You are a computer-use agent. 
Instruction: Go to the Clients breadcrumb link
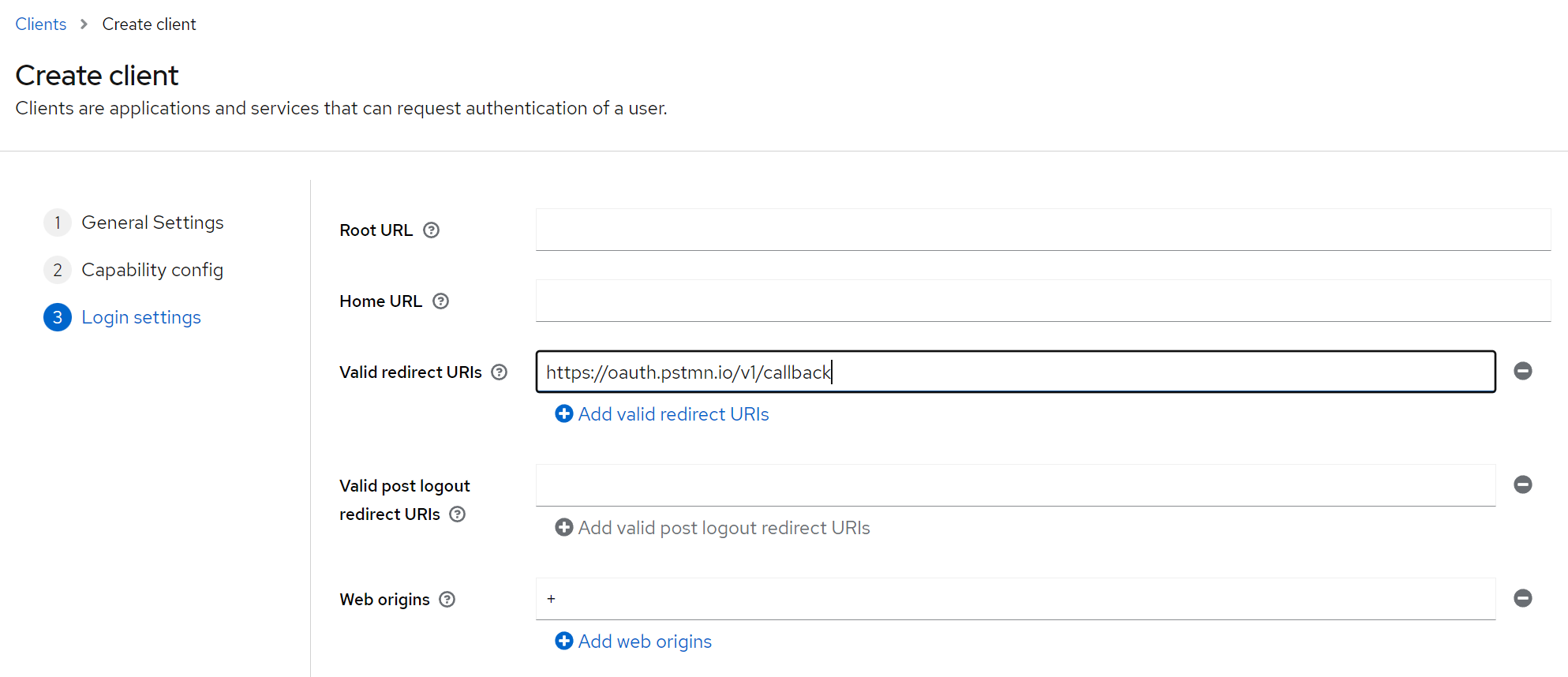click(x=41, y=24)
